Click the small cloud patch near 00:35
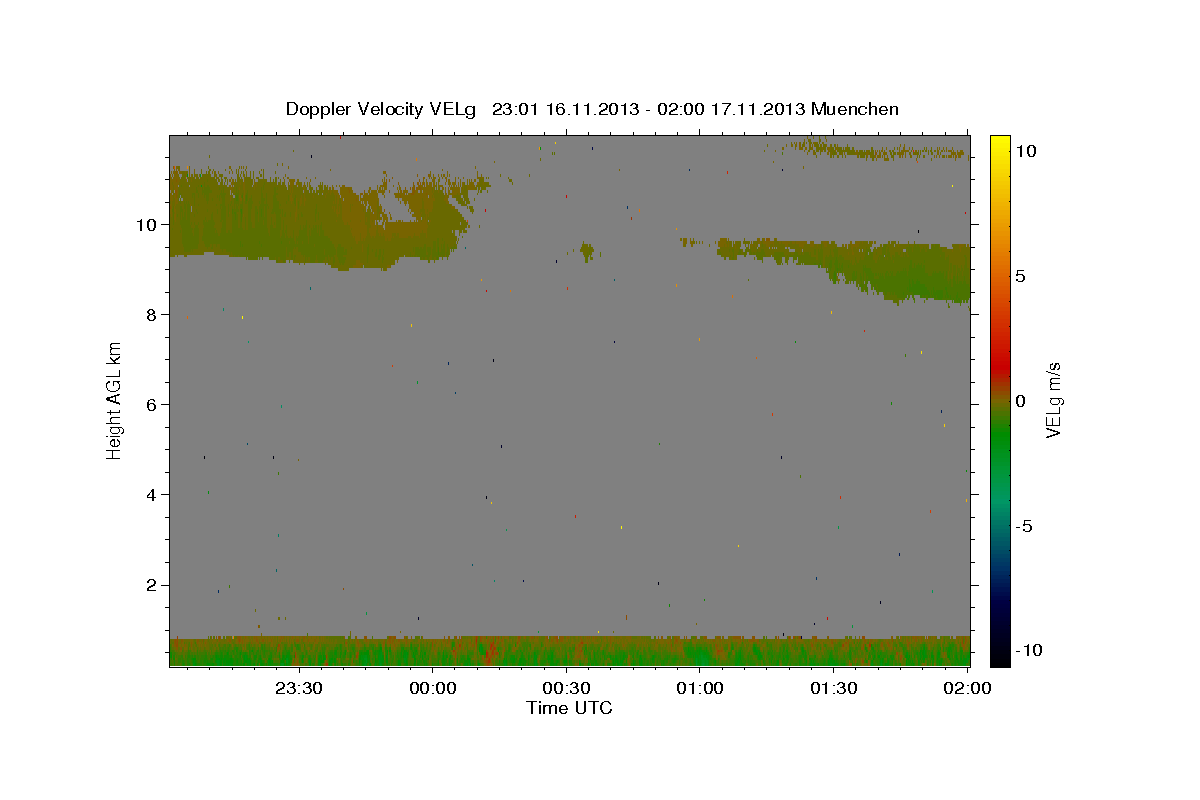Image resolution: width=1200 pixels, height=800 pixels. 587,250
